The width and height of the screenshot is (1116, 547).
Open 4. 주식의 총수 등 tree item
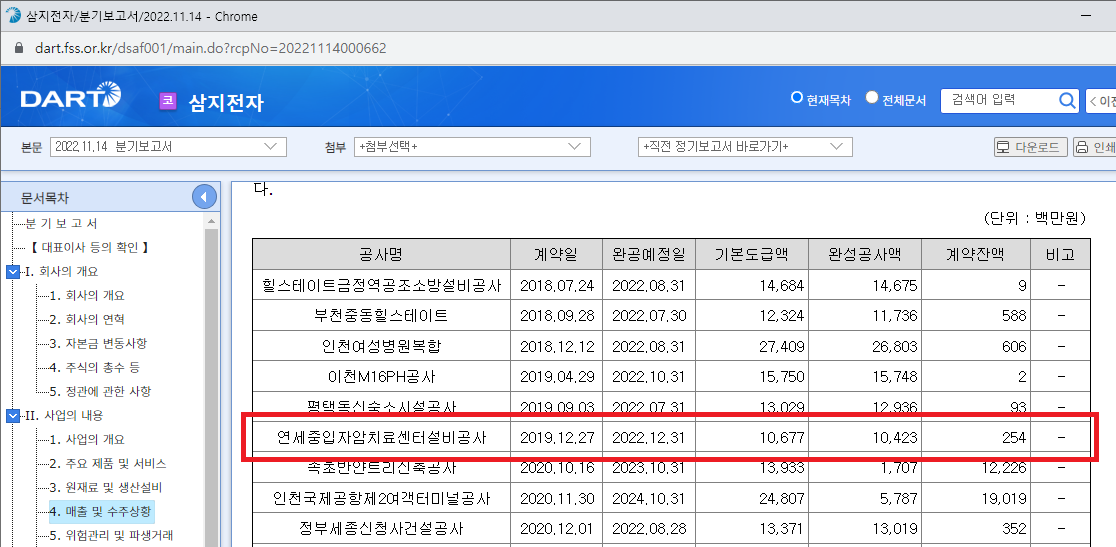point(96,368)
